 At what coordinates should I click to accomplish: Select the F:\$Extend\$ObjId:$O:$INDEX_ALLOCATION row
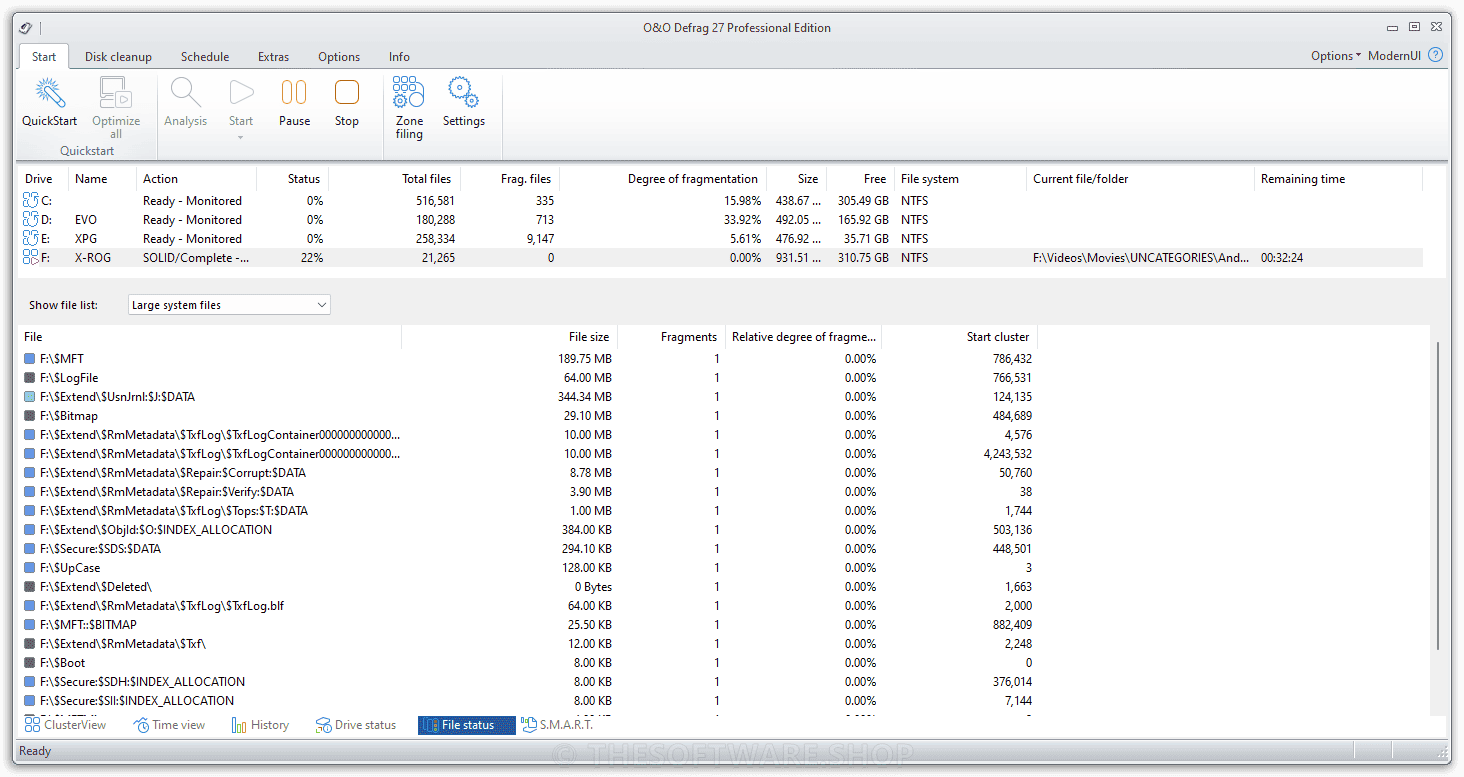click(528, 530)
